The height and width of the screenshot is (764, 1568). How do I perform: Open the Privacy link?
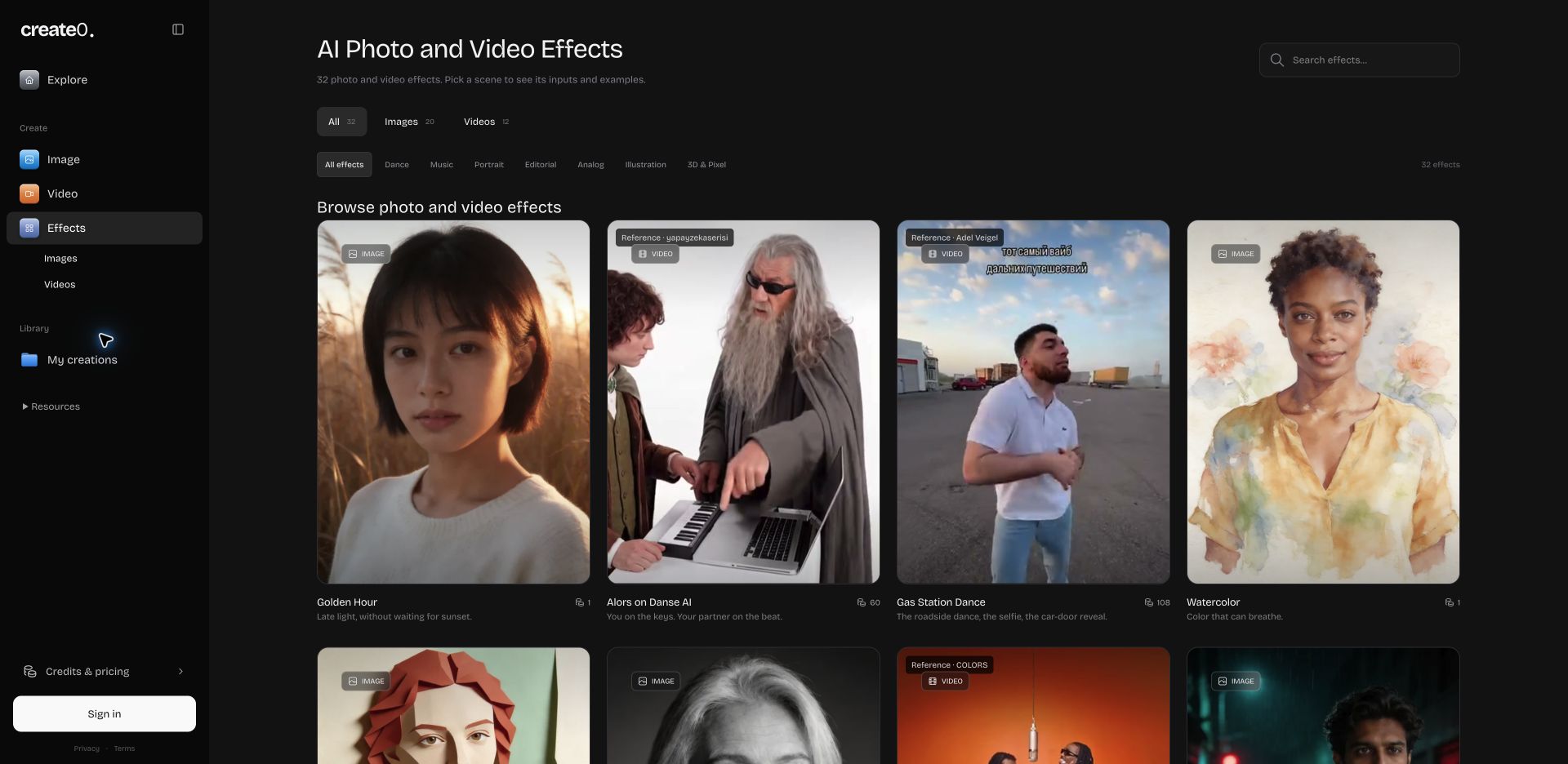click(x=87, y=748)
